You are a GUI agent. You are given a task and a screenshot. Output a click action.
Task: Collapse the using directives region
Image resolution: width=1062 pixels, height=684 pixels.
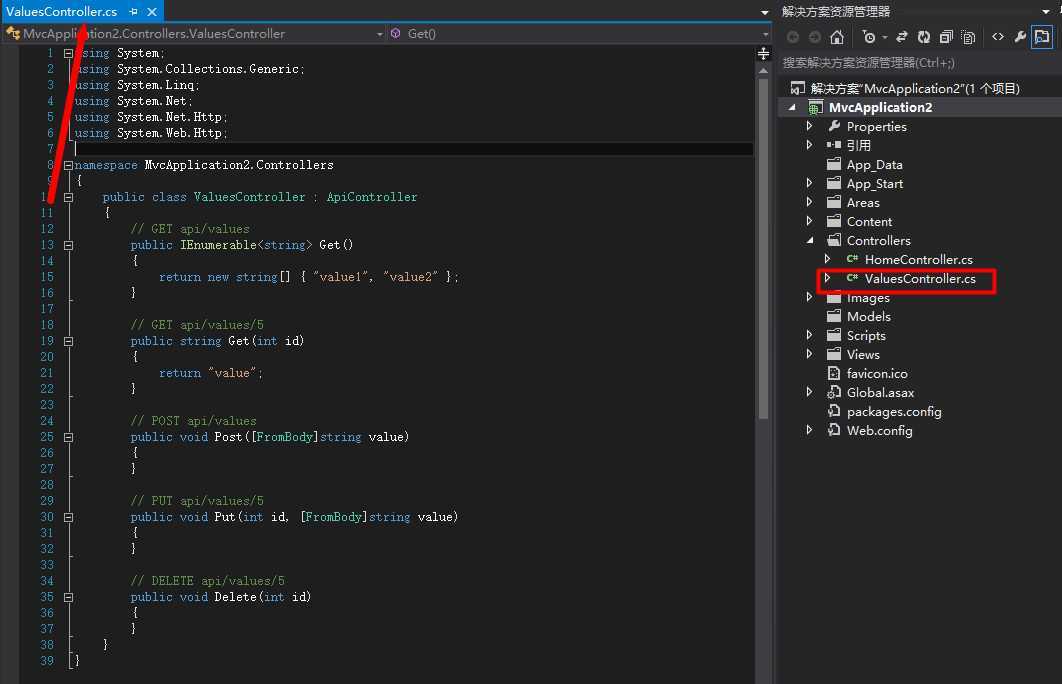point(68,53)
